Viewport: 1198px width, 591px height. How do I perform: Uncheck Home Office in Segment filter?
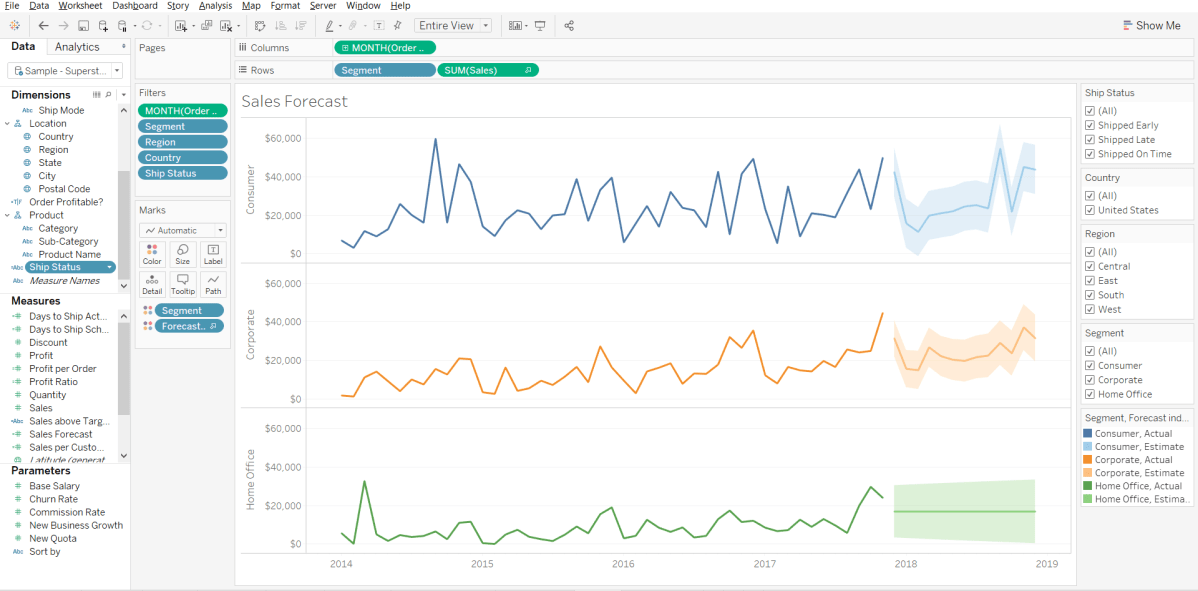1090,394
